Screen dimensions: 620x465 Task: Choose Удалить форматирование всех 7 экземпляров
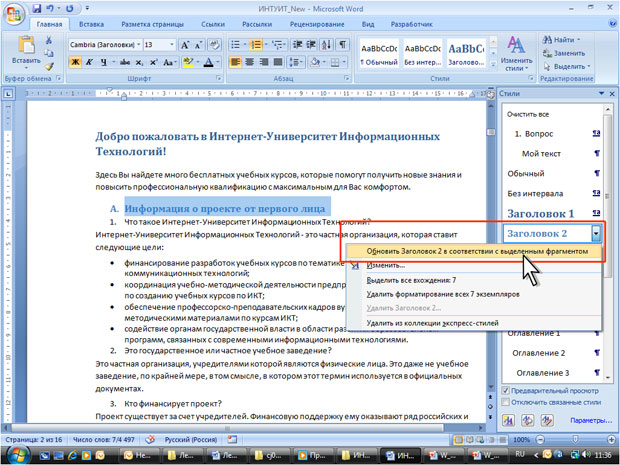click(x=443, y=294)
